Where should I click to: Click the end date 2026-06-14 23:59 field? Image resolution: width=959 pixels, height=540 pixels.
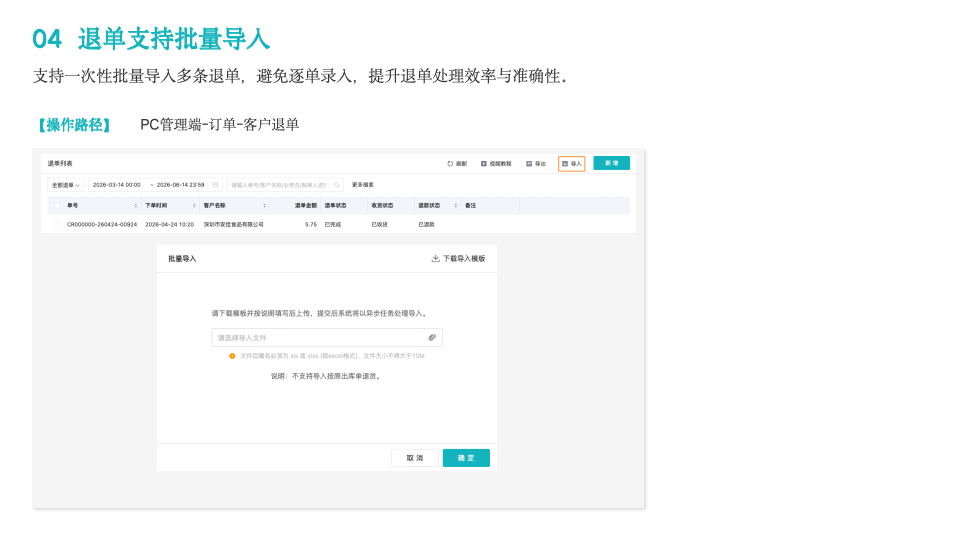[x=180, y=185]
